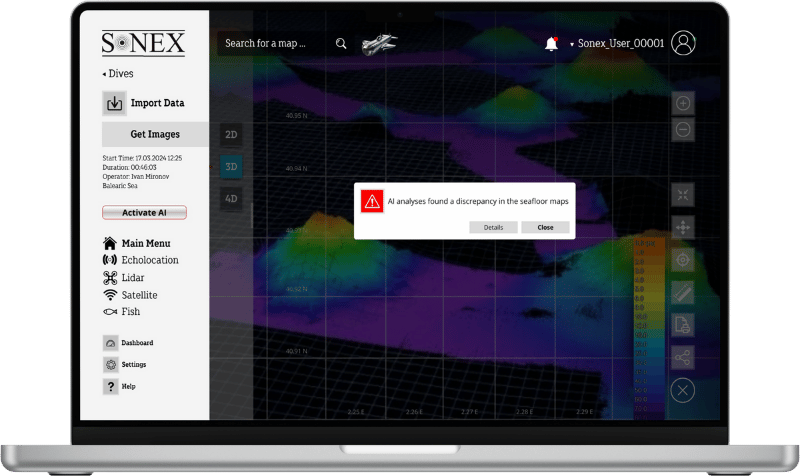
Task: Click the magnifier search icon
Action: pos(341,44)
